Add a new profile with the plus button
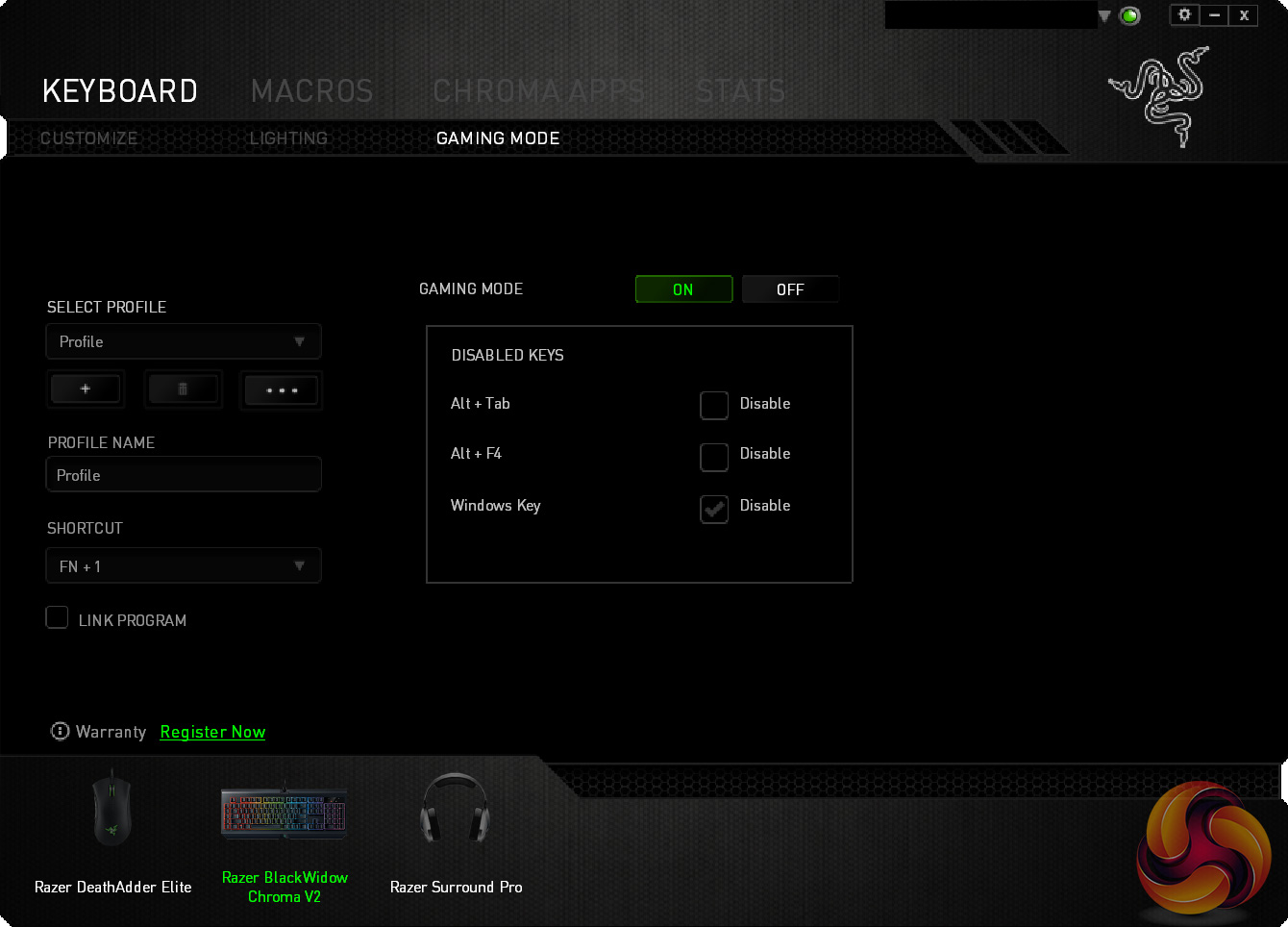This screenshot has width=1288, height=927. (86, 389)
